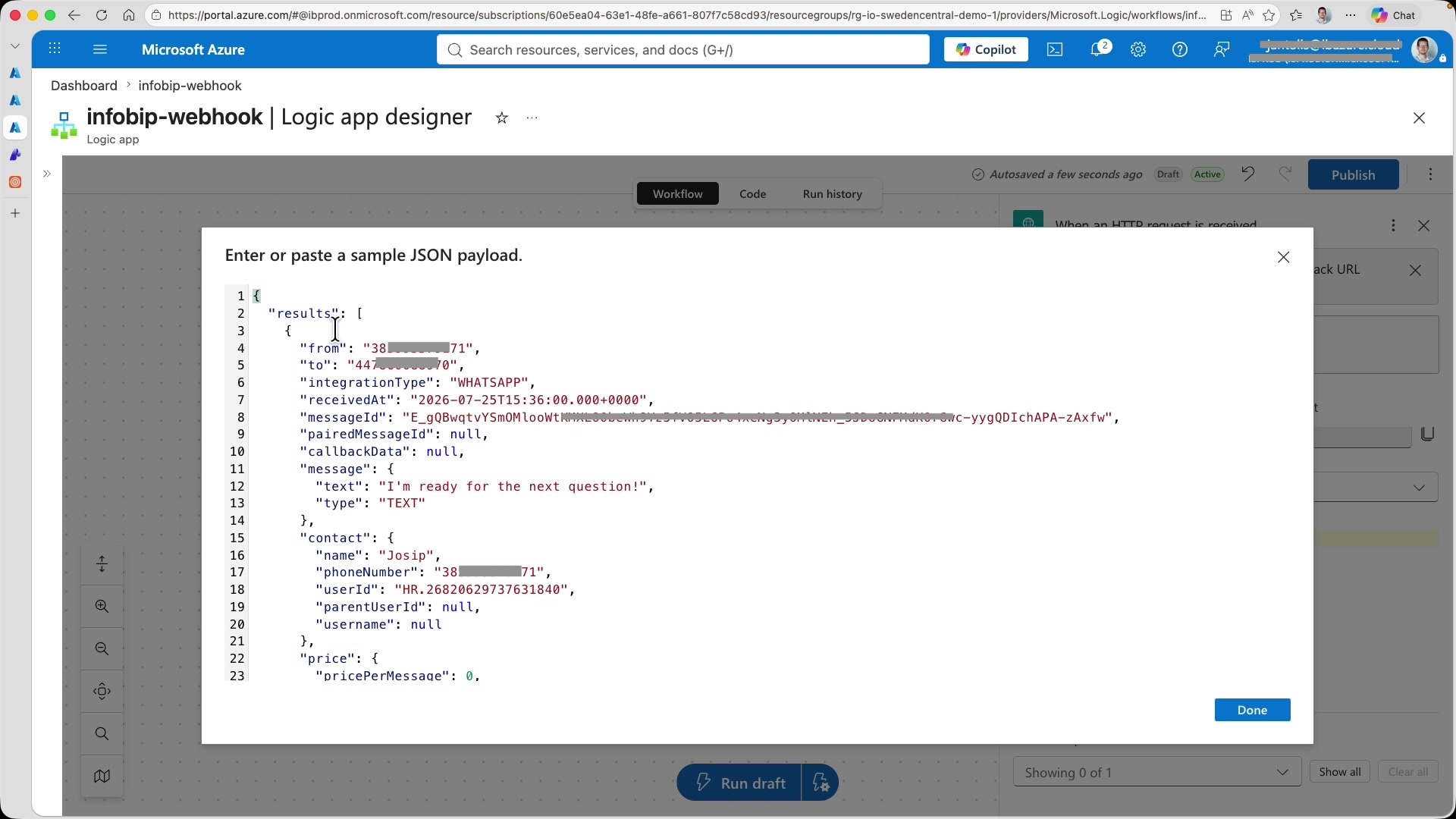Favorite the infobip-webhook resource star
The width and height of the screenshot is (1456, 819).
coord(501,118)
